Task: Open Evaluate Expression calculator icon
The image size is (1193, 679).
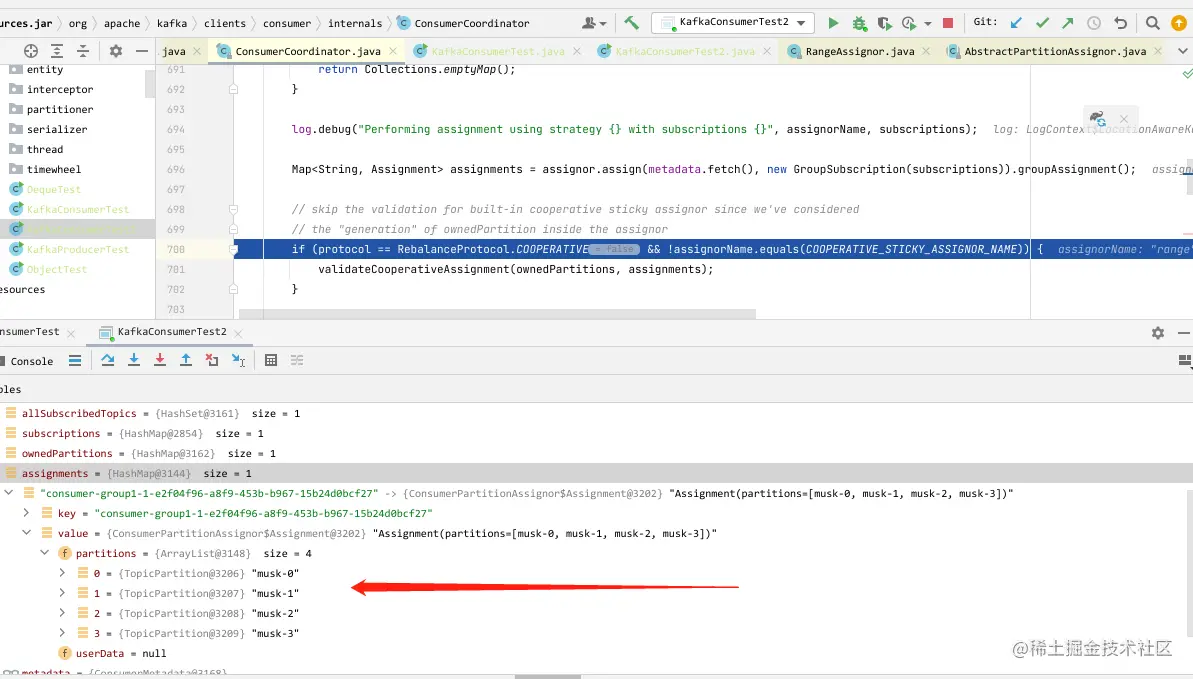Action: pos(271,360)
